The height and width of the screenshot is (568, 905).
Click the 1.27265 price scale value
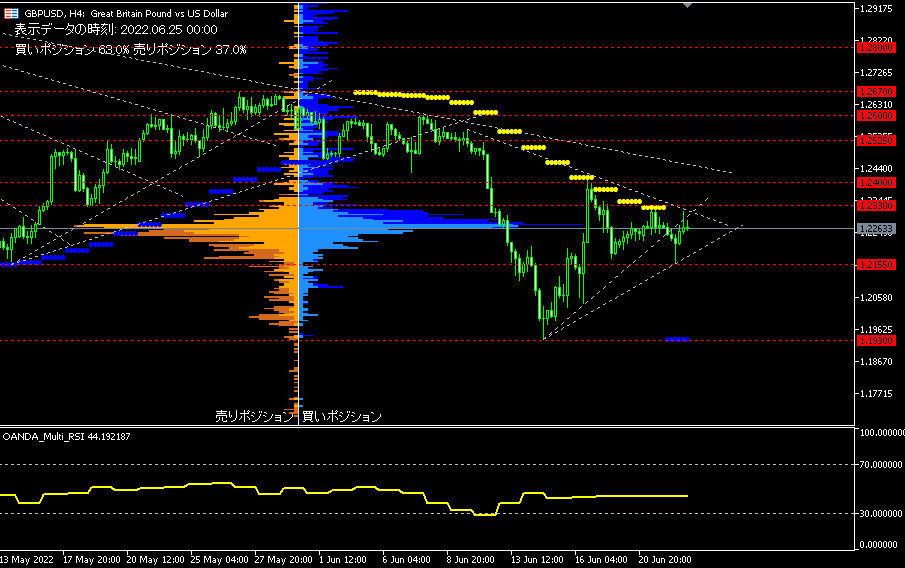pos(876,72)
